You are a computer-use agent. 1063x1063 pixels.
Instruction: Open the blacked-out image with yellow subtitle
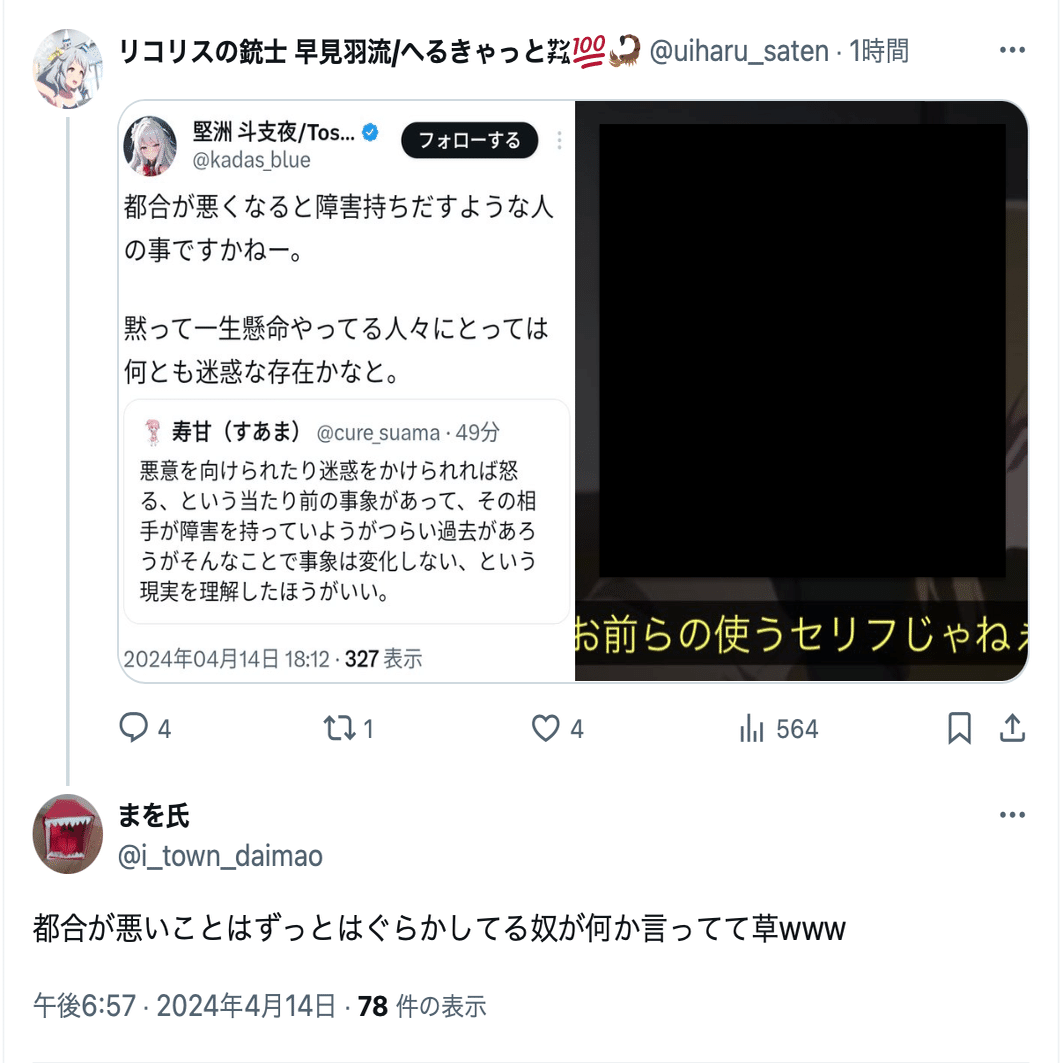[x=801, y=391]
